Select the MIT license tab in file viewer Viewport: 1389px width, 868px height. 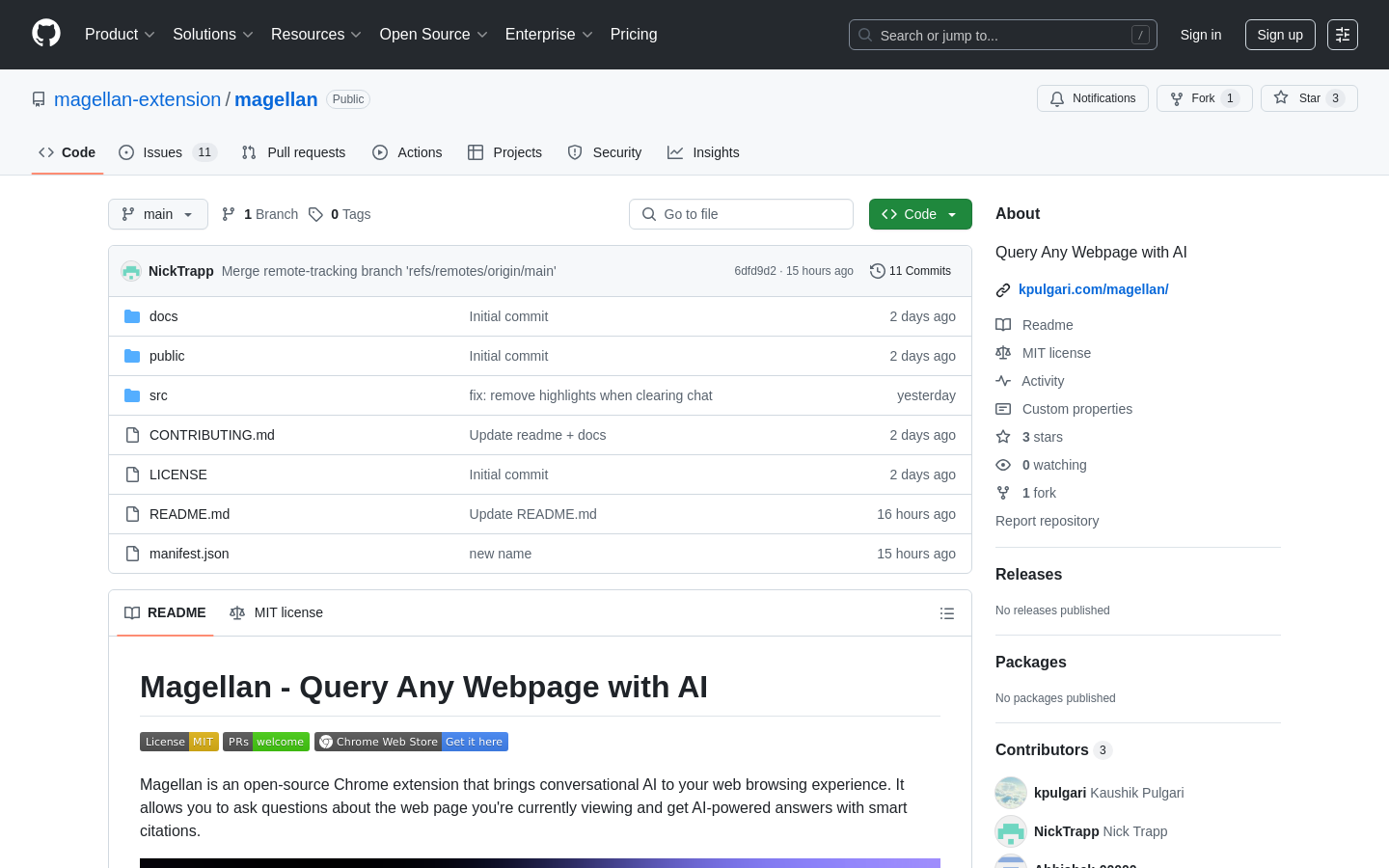tap(276, 613)
